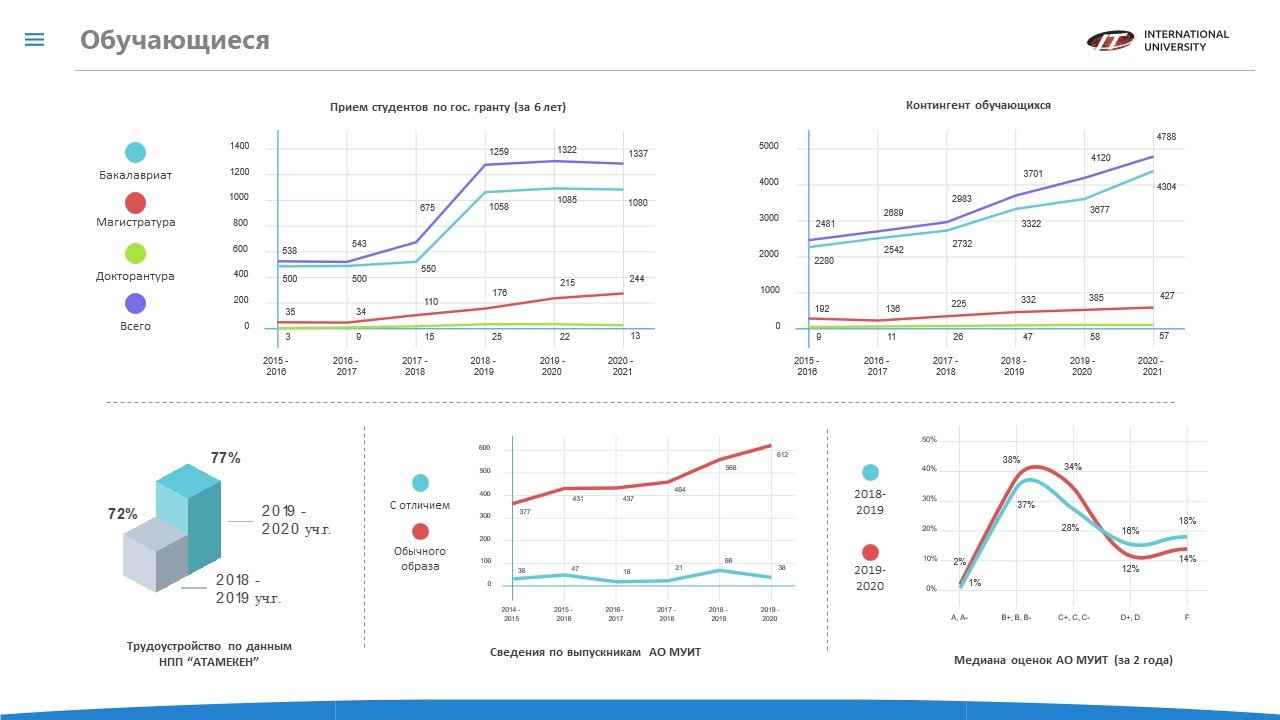
Task: Click the Обучающиеся page title
Action: (175, 40)
